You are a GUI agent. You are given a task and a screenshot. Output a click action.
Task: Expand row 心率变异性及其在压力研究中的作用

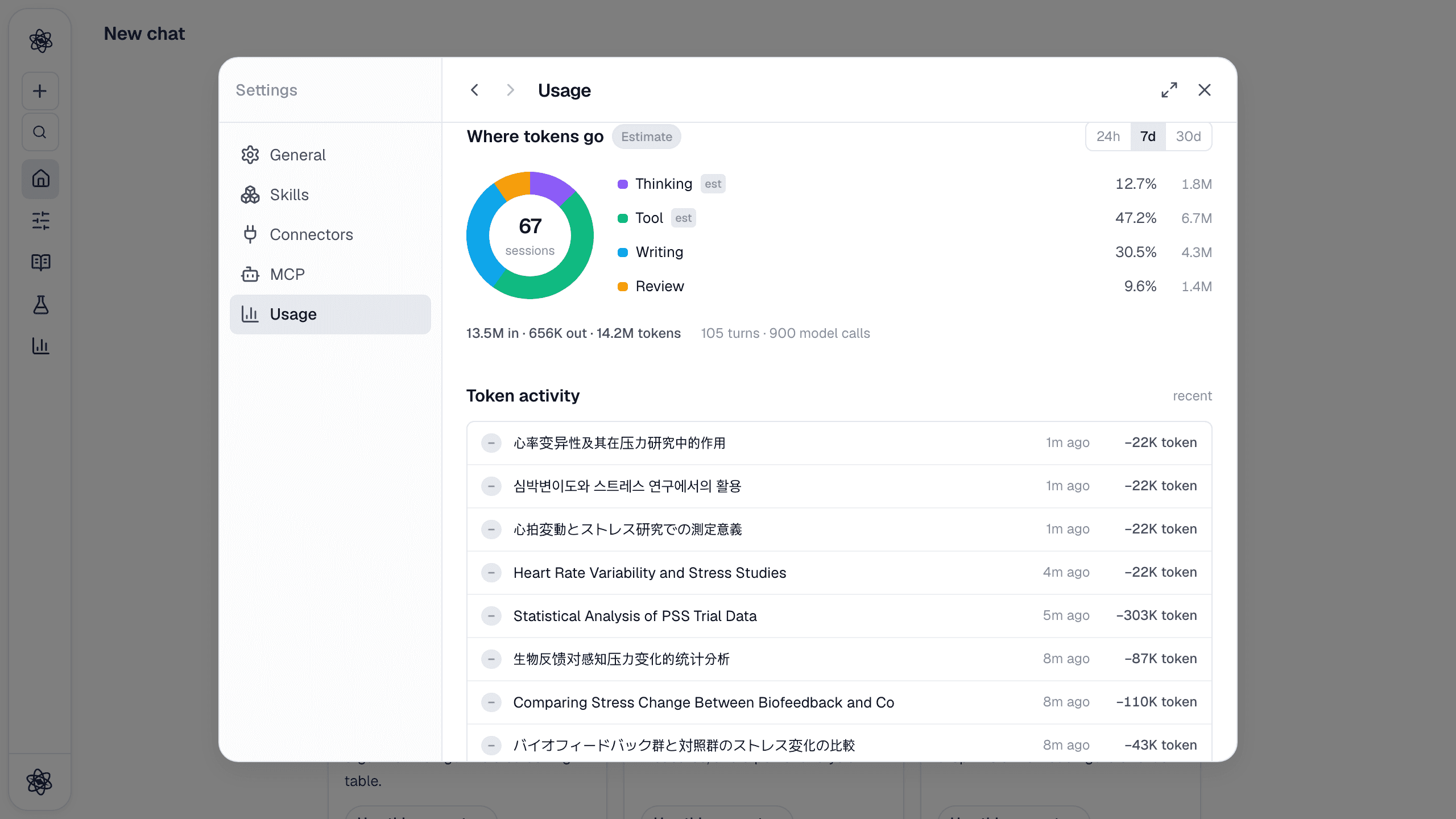click(x=491, y=443)
